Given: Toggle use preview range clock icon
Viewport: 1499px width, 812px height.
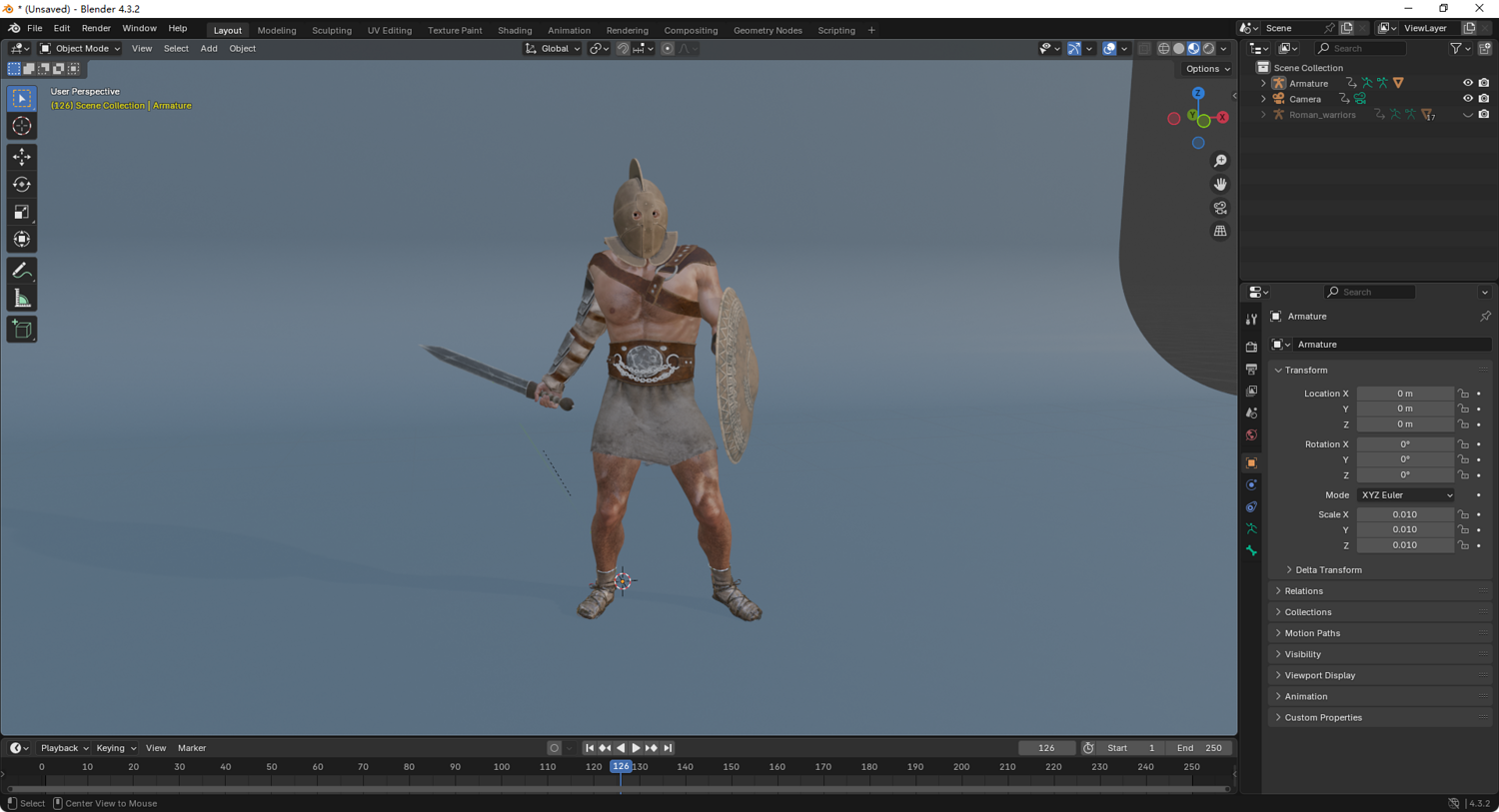Looking at the screenshot, I should click(1088, 748).
